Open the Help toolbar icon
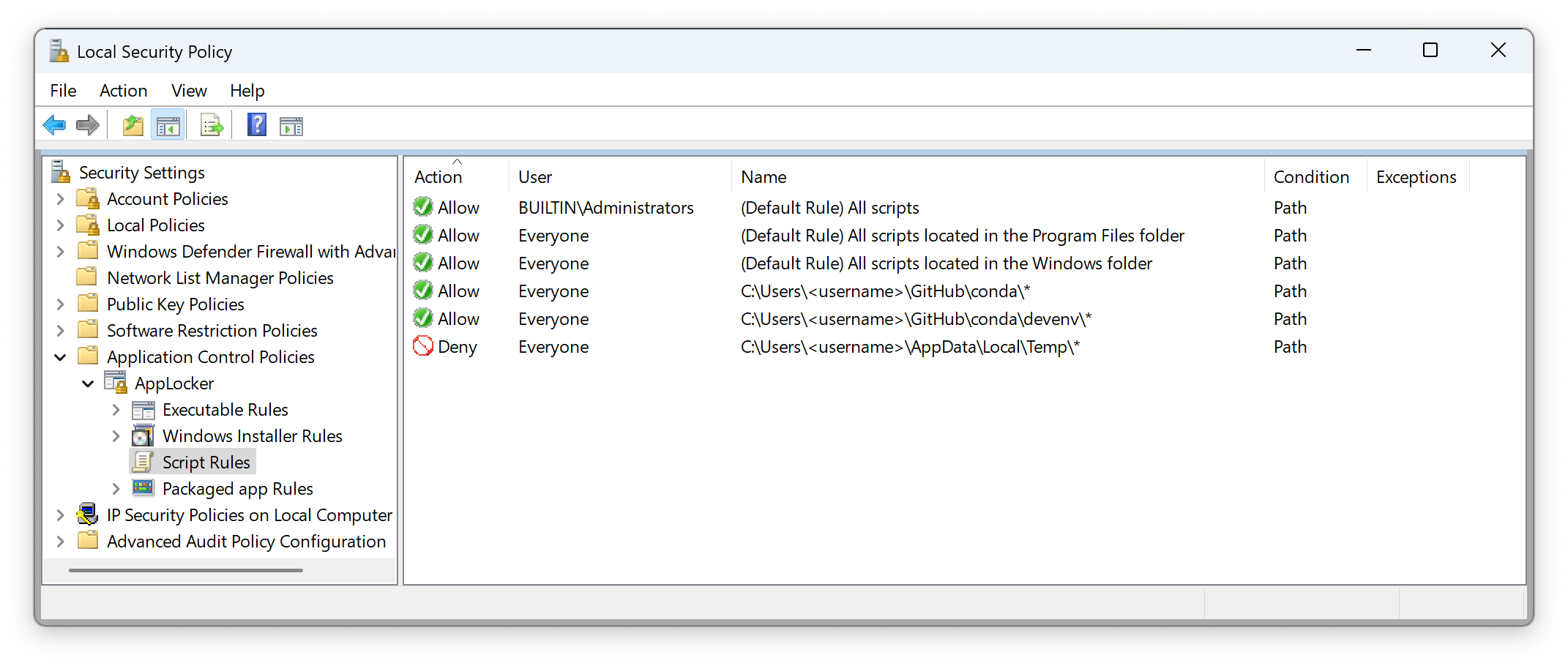The height and width of the screenshot is (666, 1568). pos(256,126)
